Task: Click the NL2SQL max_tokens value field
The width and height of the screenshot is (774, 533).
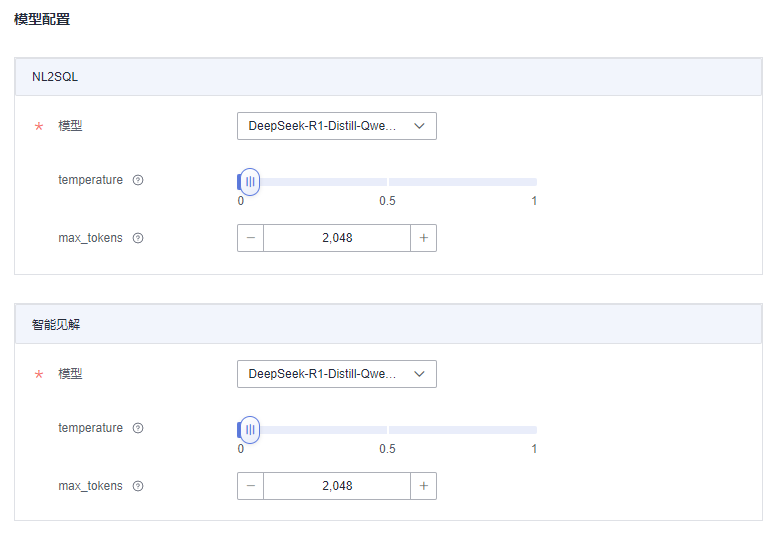Action: click(337, 238)
